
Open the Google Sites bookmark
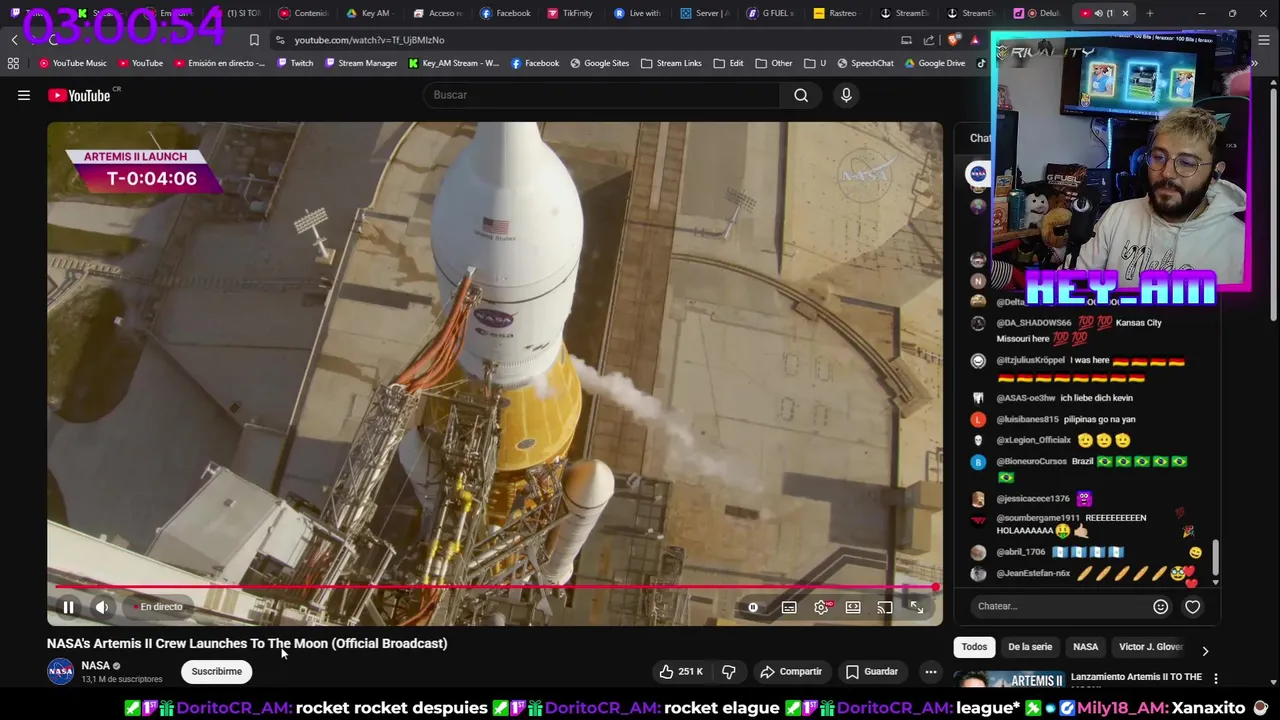pyautogui.click(x=599, y=63)
